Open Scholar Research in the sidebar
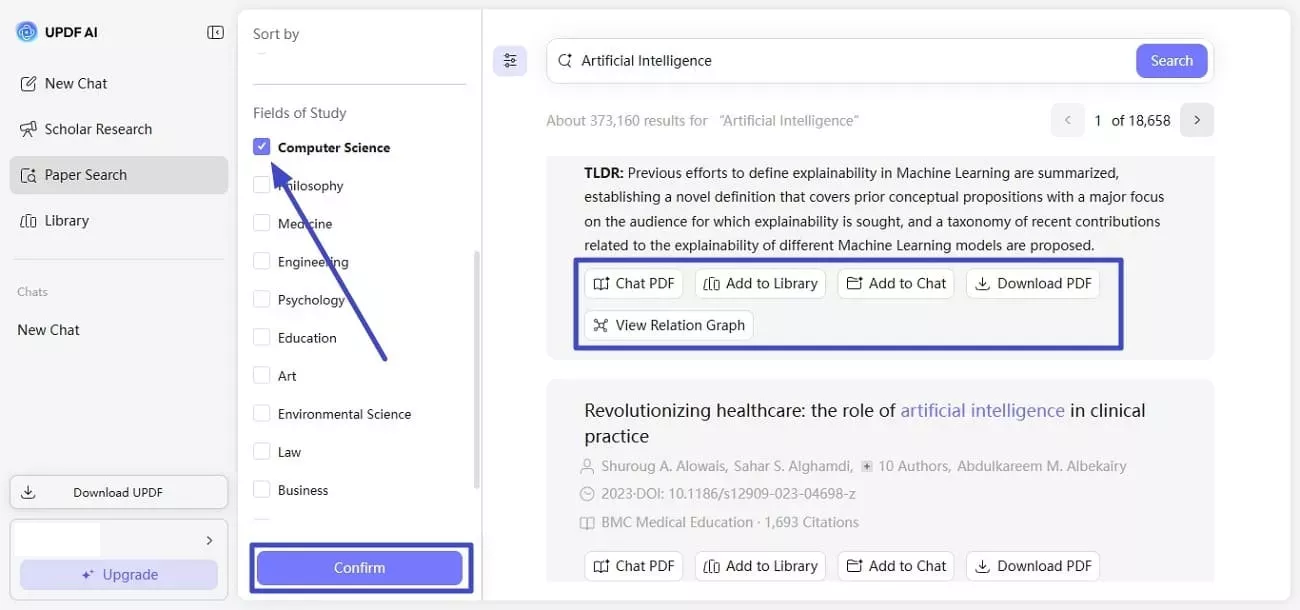Screen dimensions: 1300x610 98,129
